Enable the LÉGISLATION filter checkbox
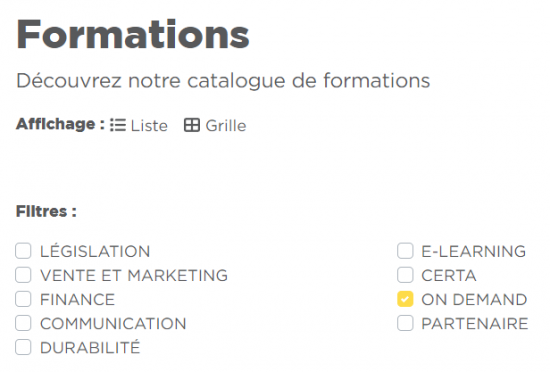The height and width of the screenshot is (372, 550). pyautogui.click(x=23, y=251)
